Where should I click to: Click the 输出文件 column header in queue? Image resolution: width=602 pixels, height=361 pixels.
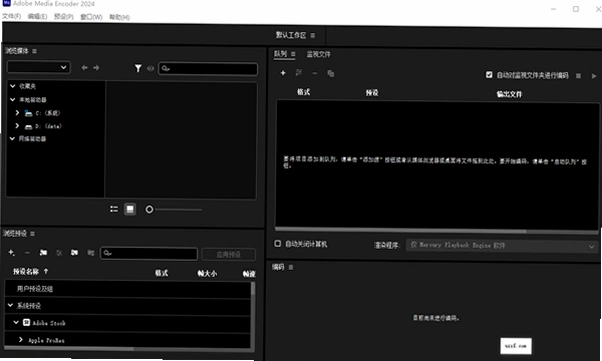509,94
